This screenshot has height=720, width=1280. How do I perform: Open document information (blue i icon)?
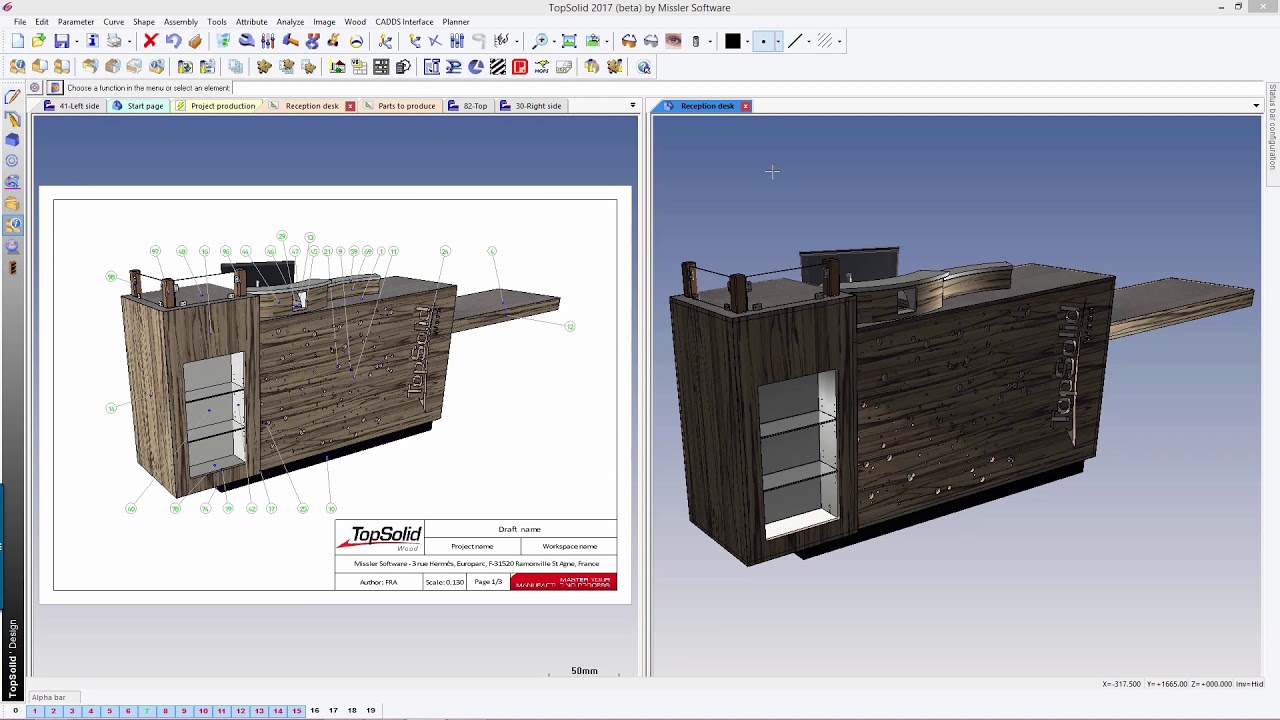coord(92,41)
